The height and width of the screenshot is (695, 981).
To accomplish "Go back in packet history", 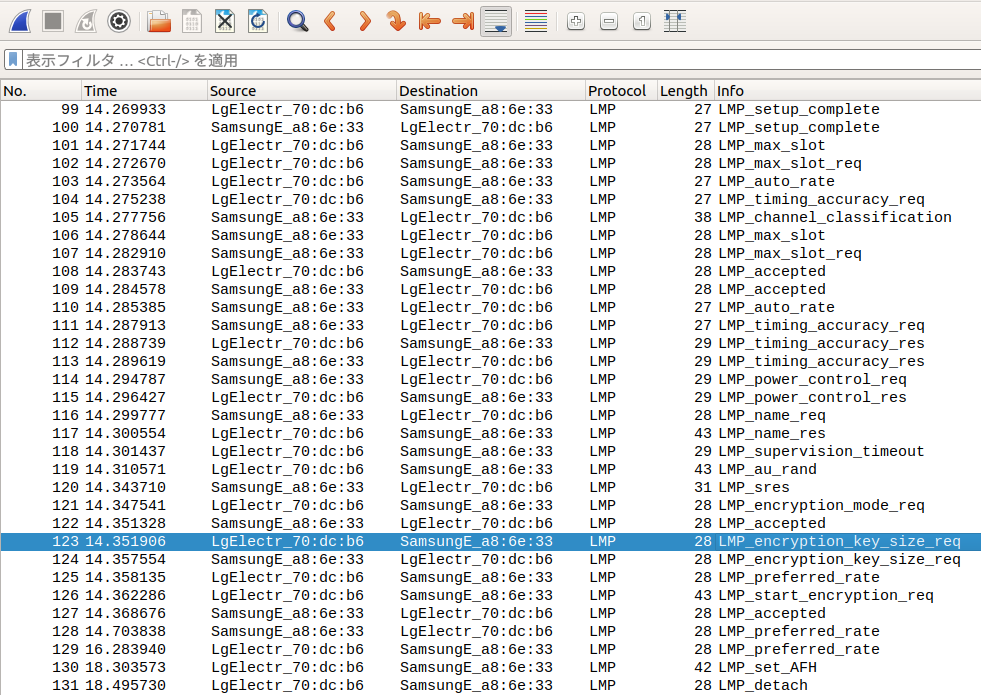I will pyautogui.click(x=331, y=21).
